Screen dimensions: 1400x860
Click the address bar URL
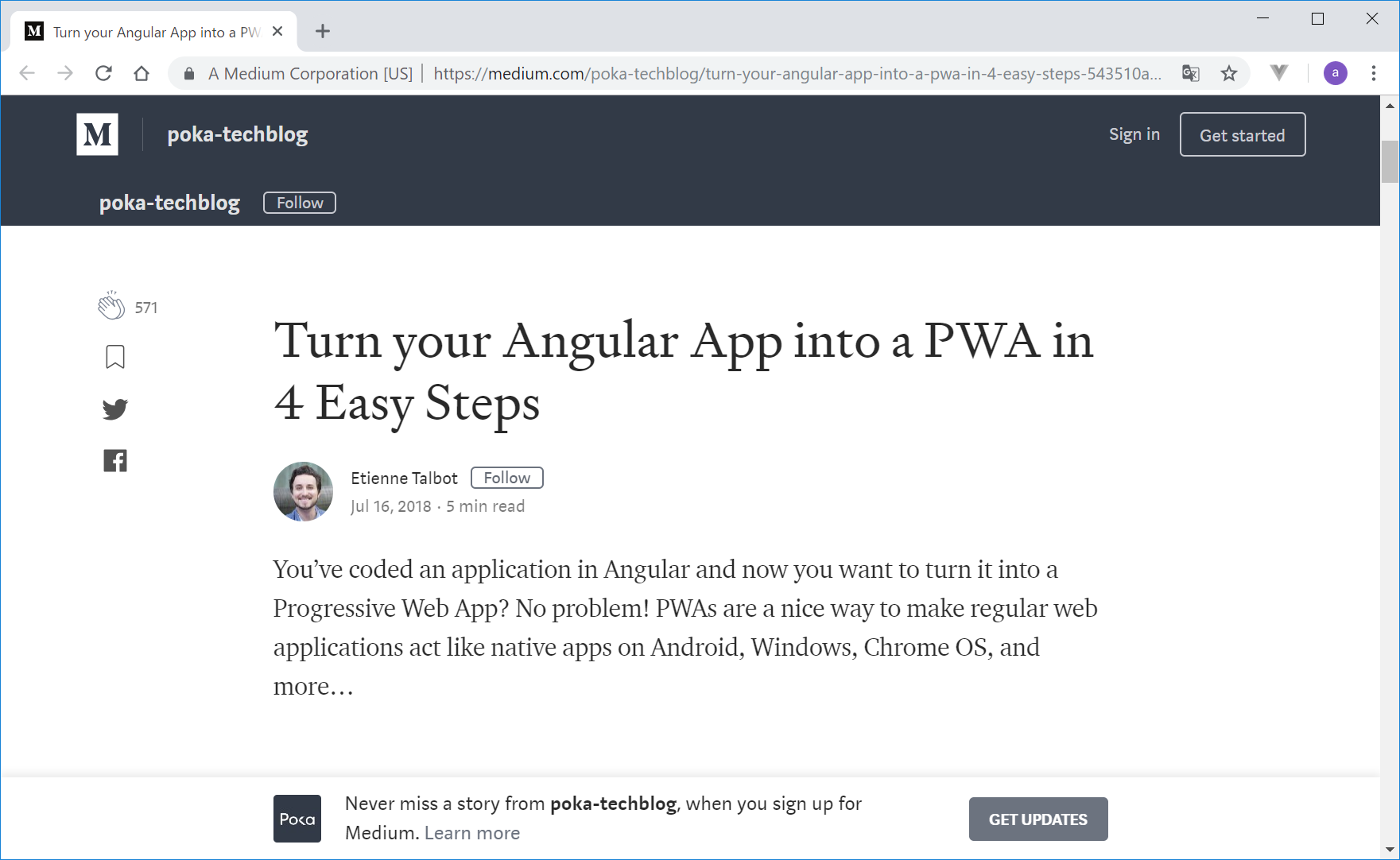(x=797, y=74)
